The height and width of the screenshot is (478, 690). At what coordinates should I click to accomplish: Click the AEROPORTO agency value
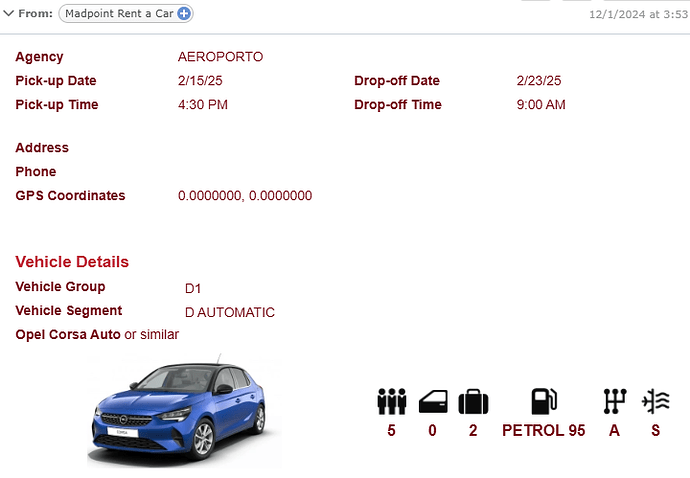[220, 57]
